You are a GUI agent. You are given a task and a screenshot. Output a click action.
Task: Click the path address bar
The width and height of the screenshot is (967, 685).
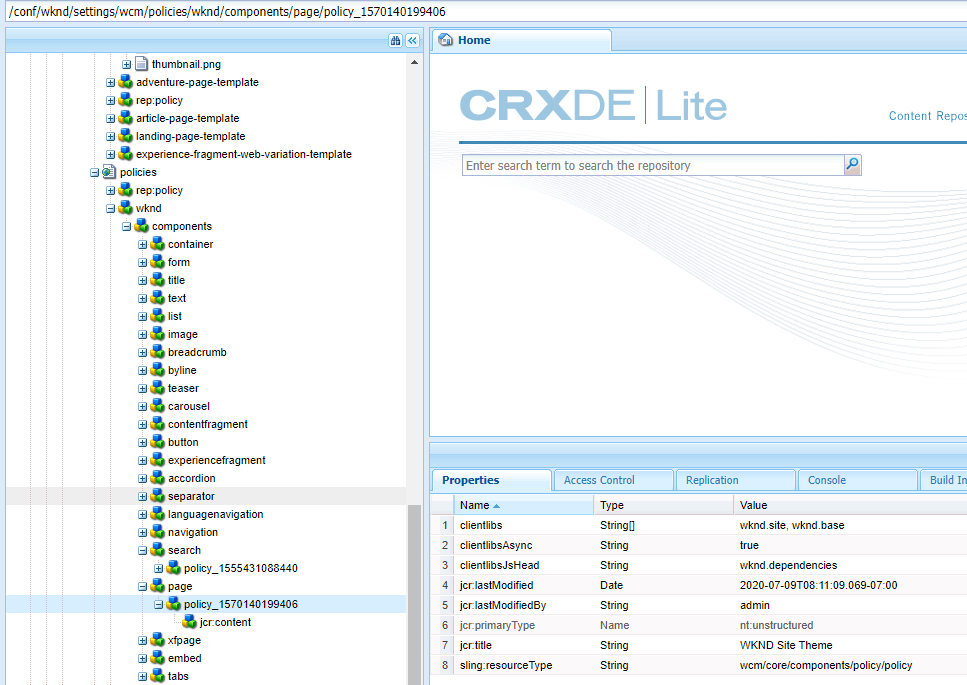484,11
